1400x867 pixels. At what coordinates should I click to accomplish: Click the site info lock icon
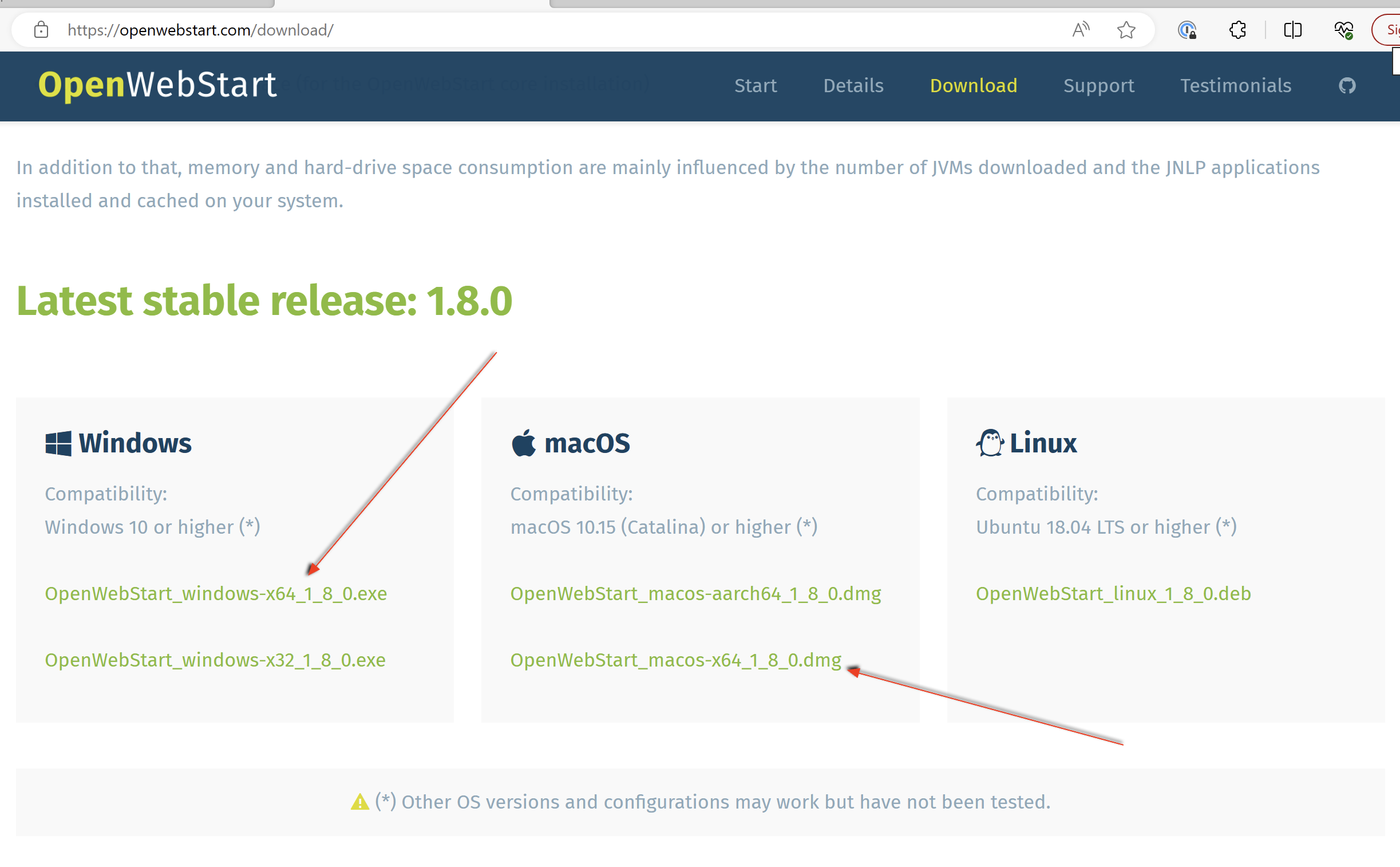click(x=41, y=30)
